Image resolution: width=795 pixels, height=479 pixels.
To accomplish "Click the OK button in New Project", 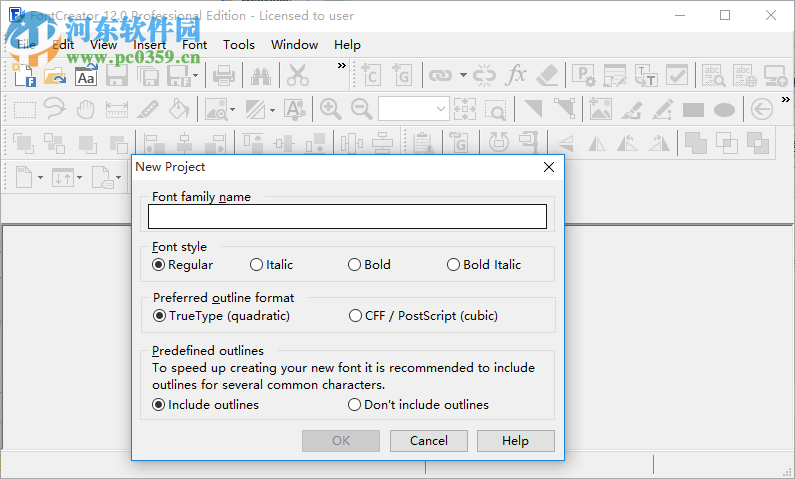I will tap(341, 441).
